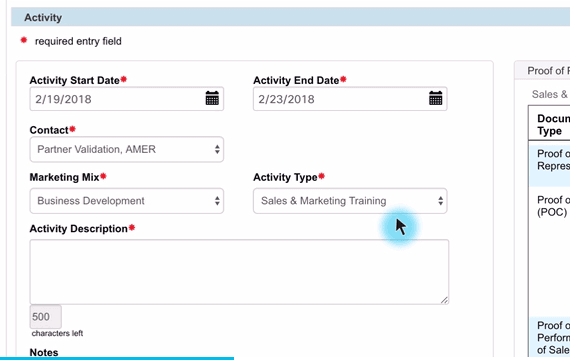Screen dimensions: 570x360
Task: Click the 'characters left' caption
Action: (57, 333)
